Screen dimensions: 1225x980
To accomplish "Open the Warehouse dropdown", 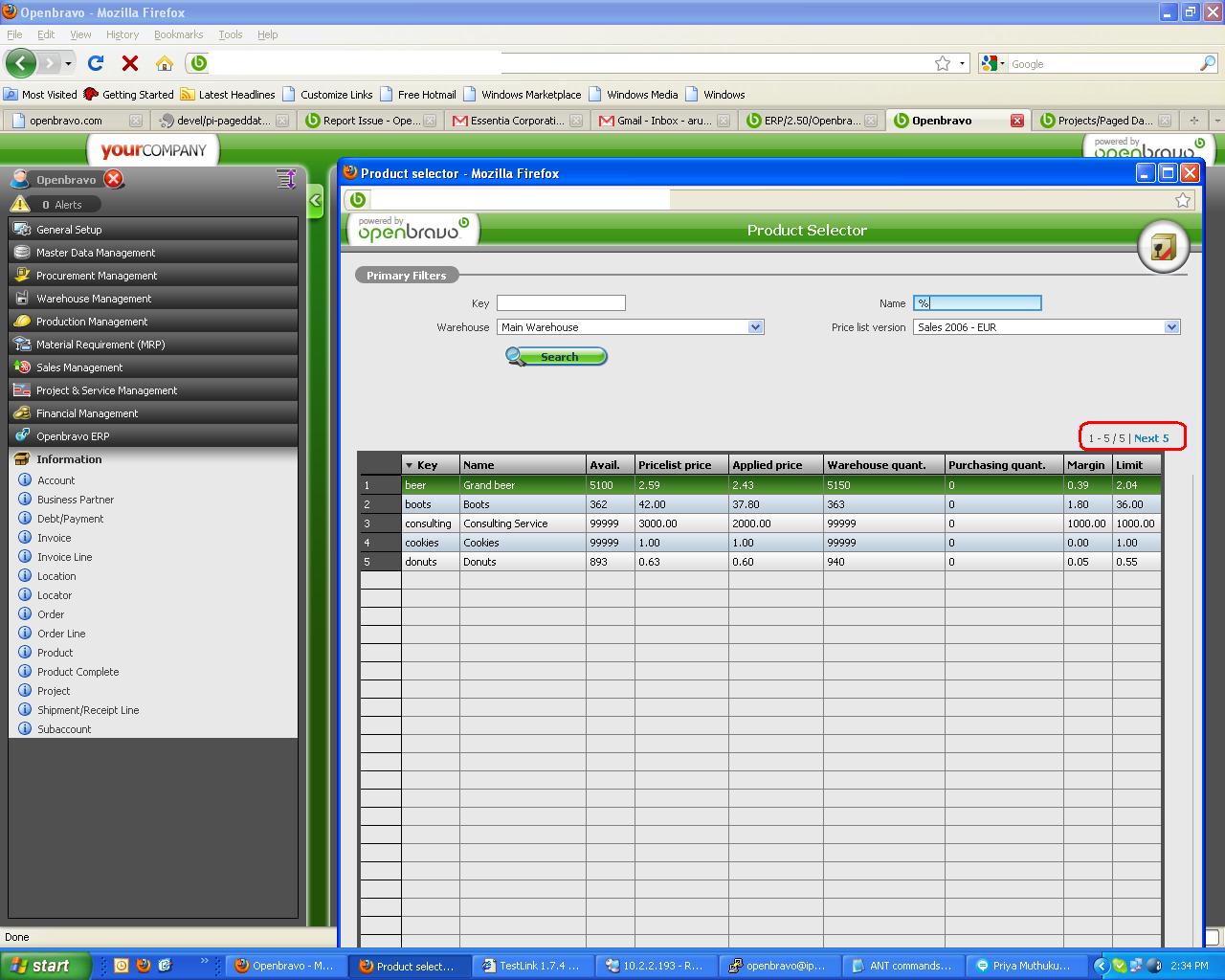I will click(x=755, y=327).
